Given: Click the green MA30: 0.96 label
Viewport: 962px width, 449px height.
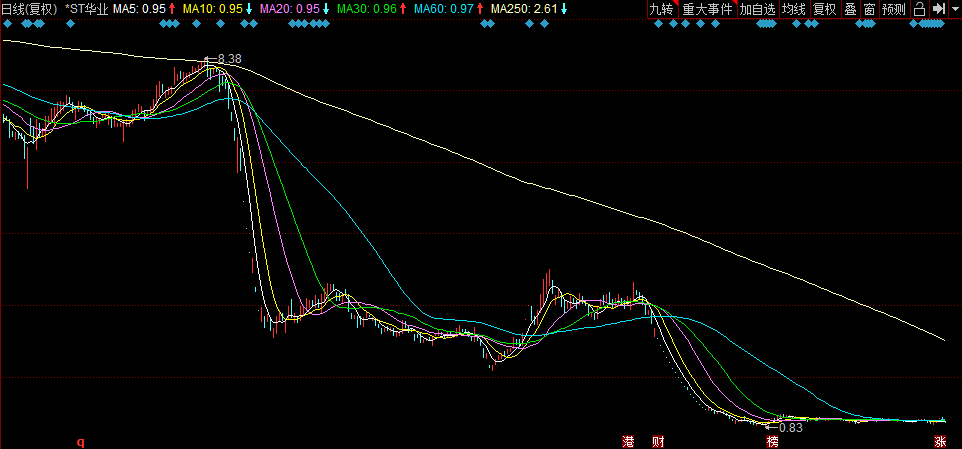Looking at the screenshot, I should [x=367, y=9].
